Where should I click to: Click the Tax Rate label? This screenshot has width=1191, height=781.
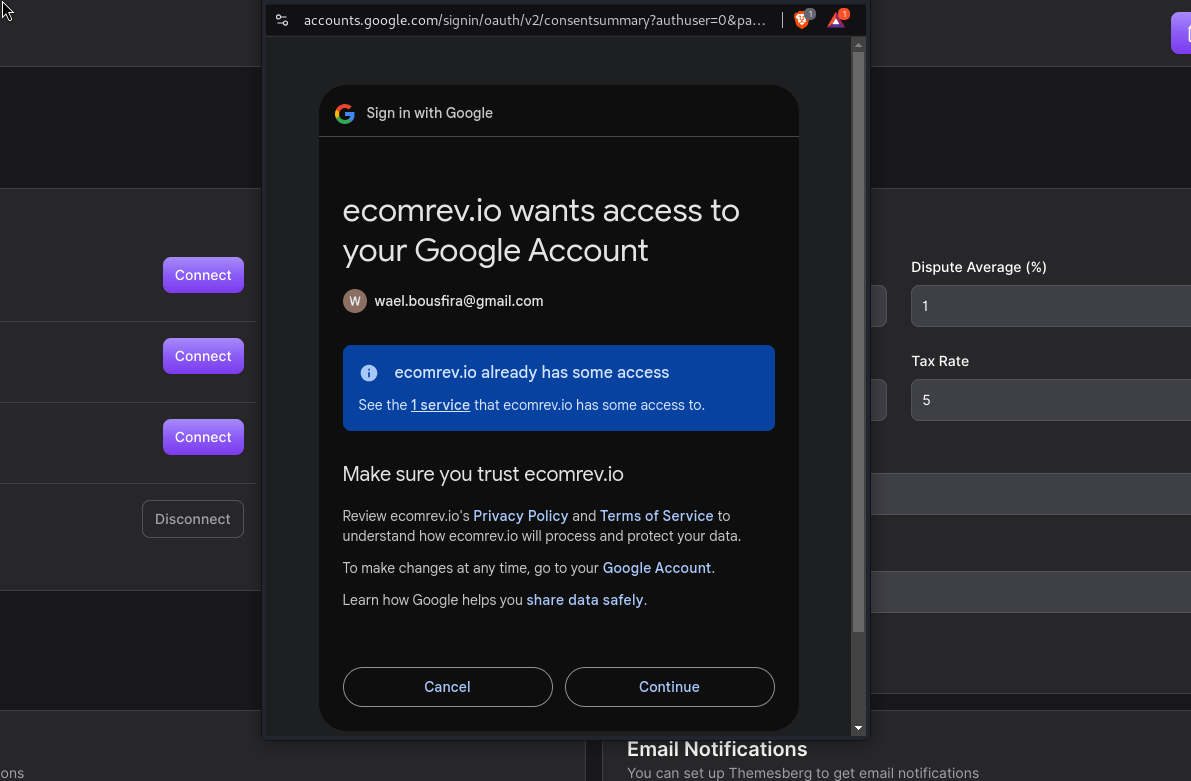click(x=940, y=361)
